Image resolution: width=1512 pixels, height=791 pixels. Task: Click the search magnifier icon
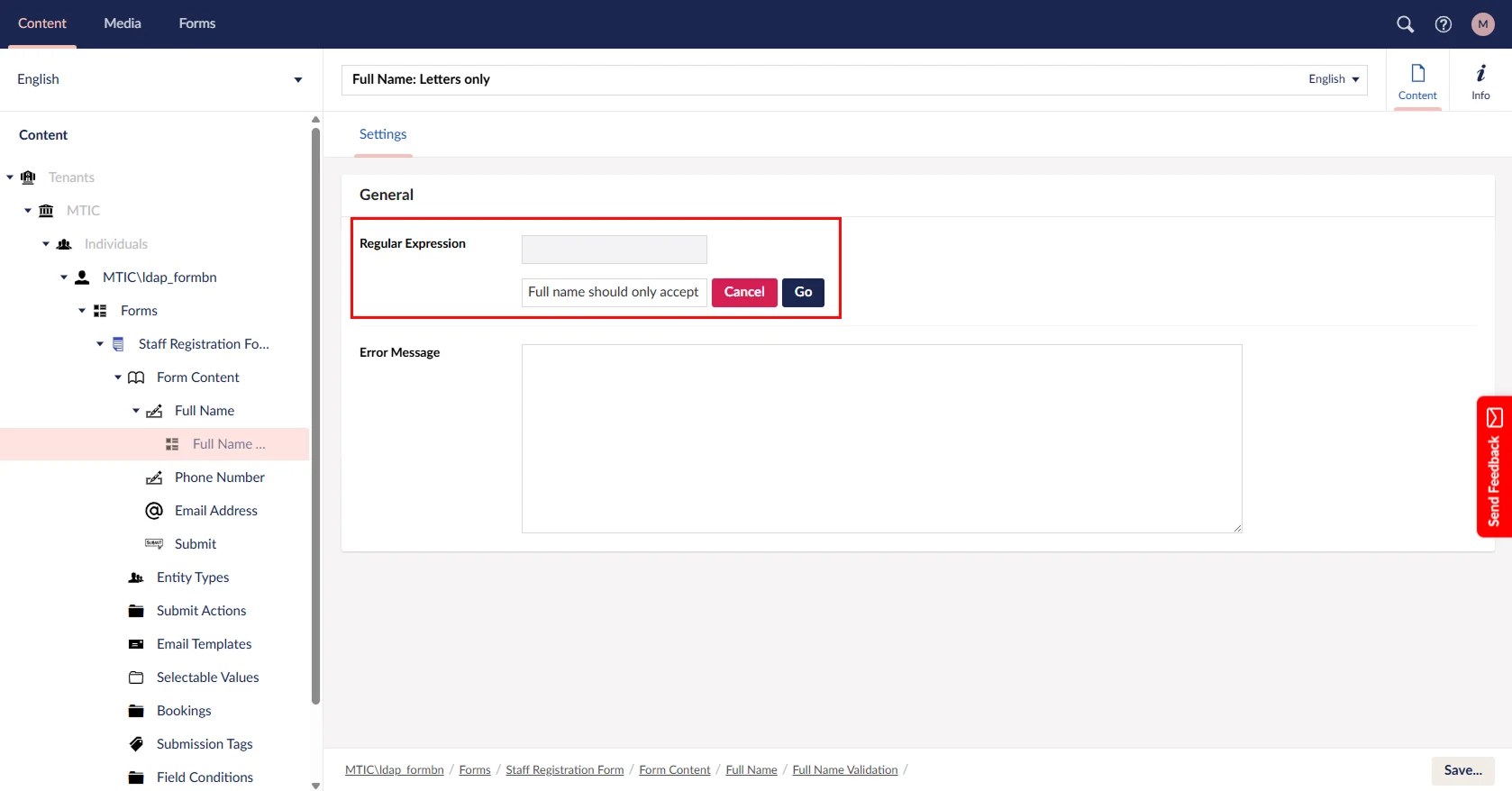[1405, 24]
